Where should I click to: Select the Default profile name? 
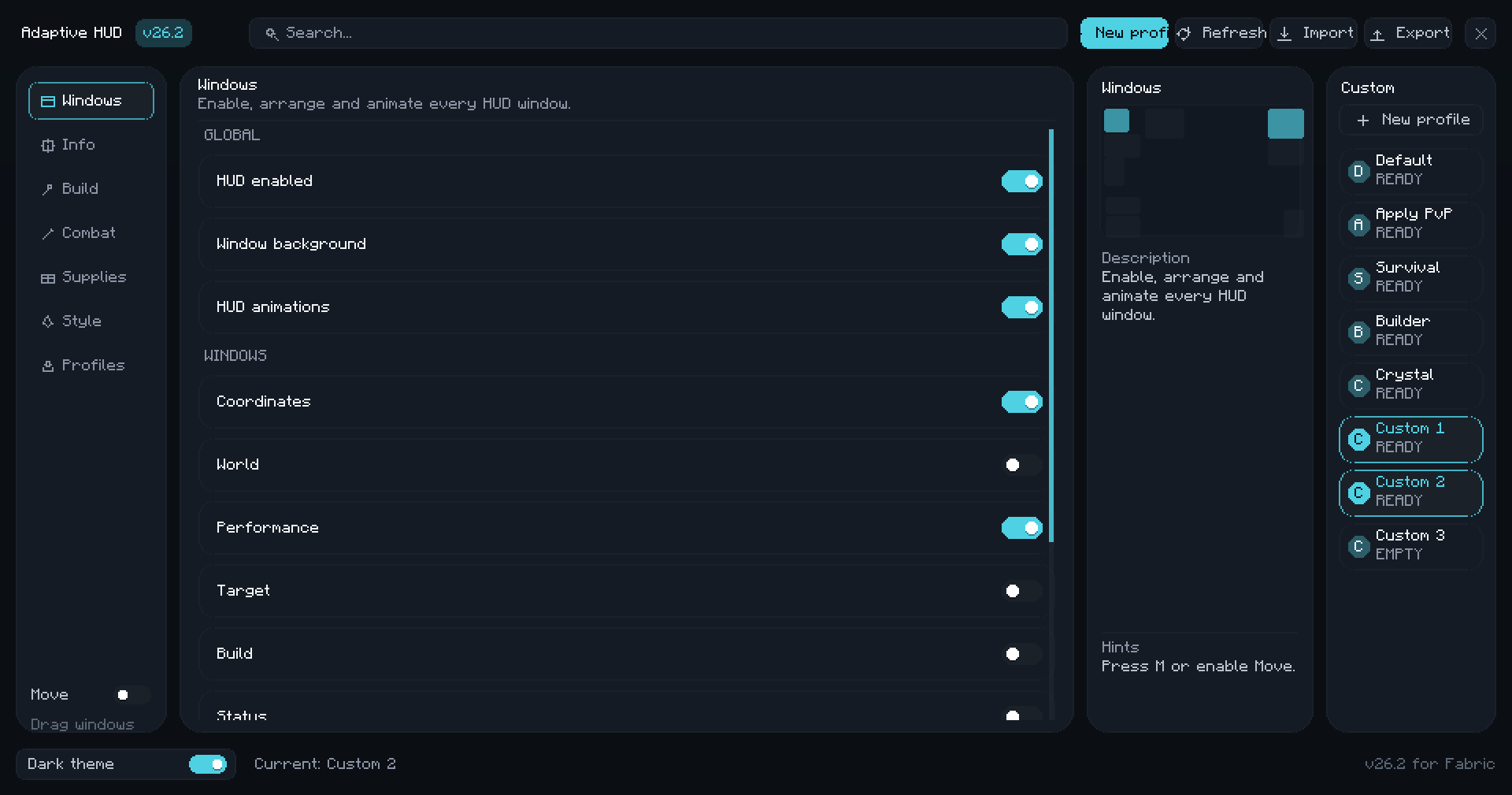coord(1403,160)
